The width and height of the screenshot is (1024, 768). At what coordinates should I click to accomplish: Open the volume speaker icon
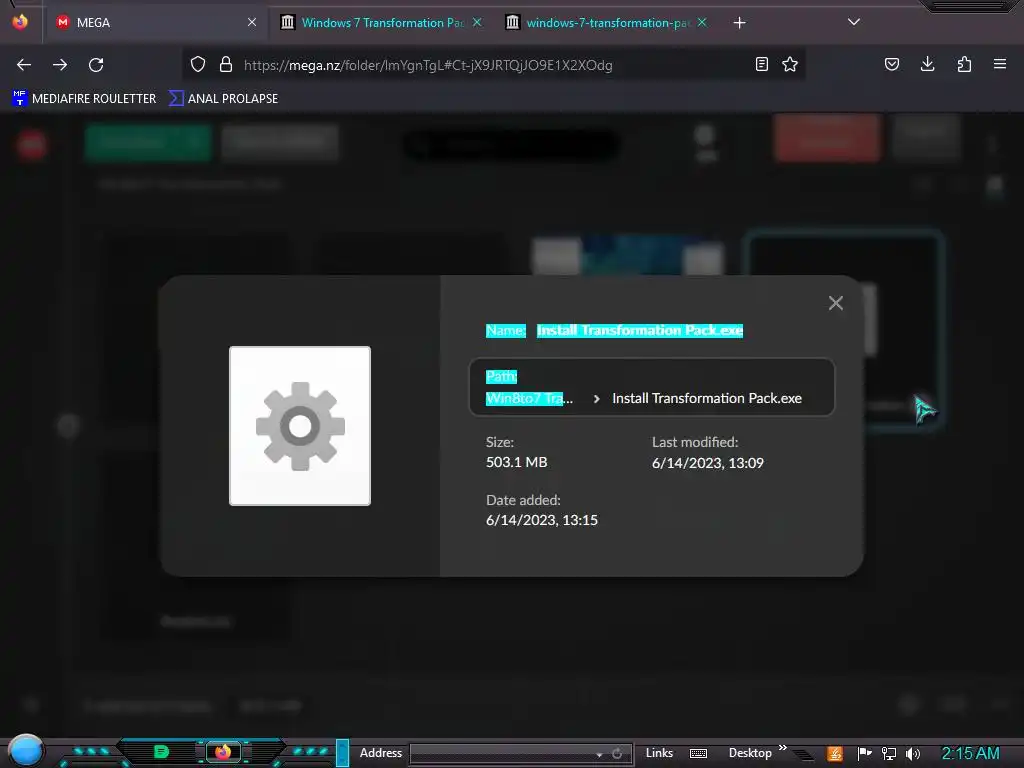[913, 754]
